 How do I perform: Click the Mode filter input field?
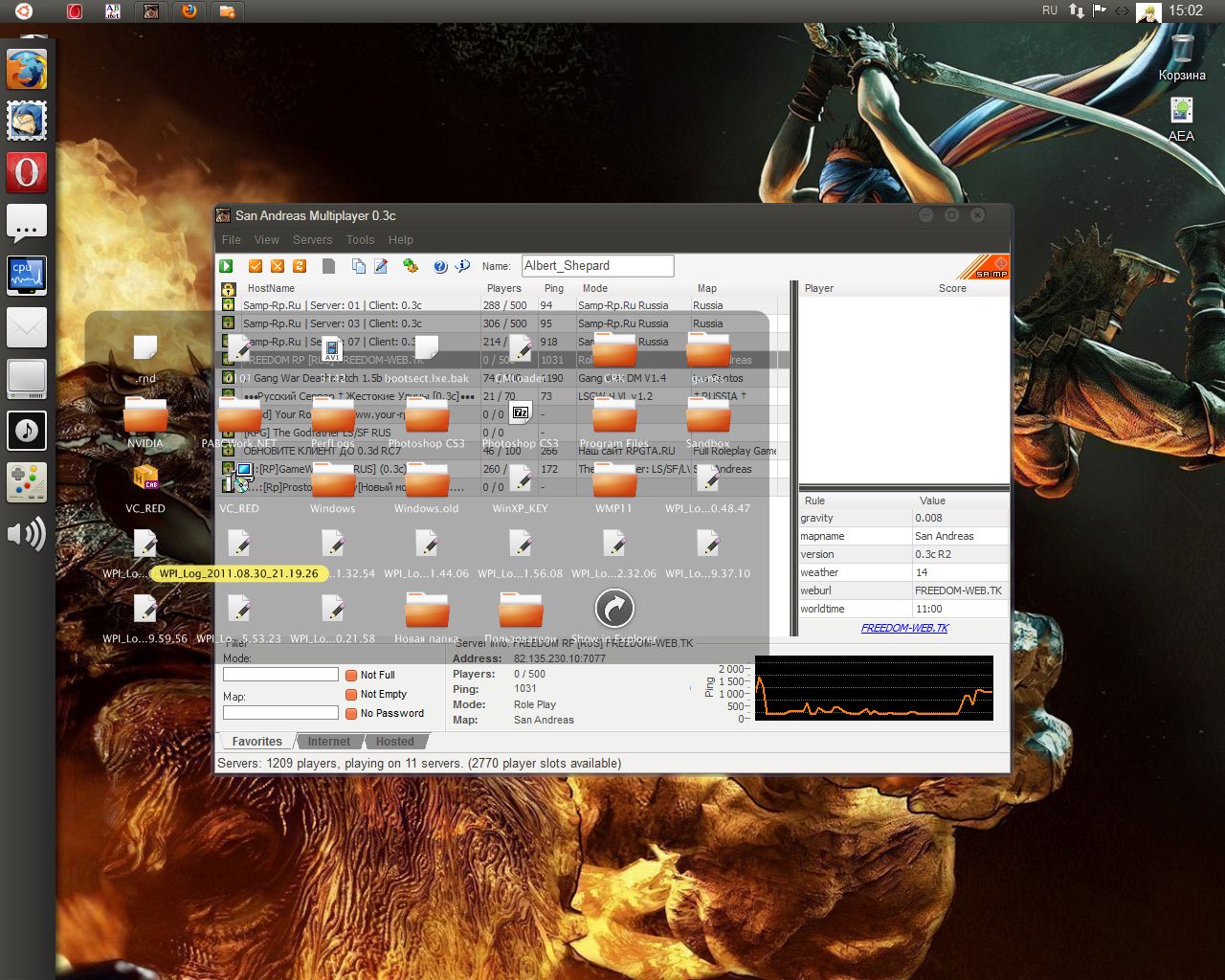click(x=280, y=675)
